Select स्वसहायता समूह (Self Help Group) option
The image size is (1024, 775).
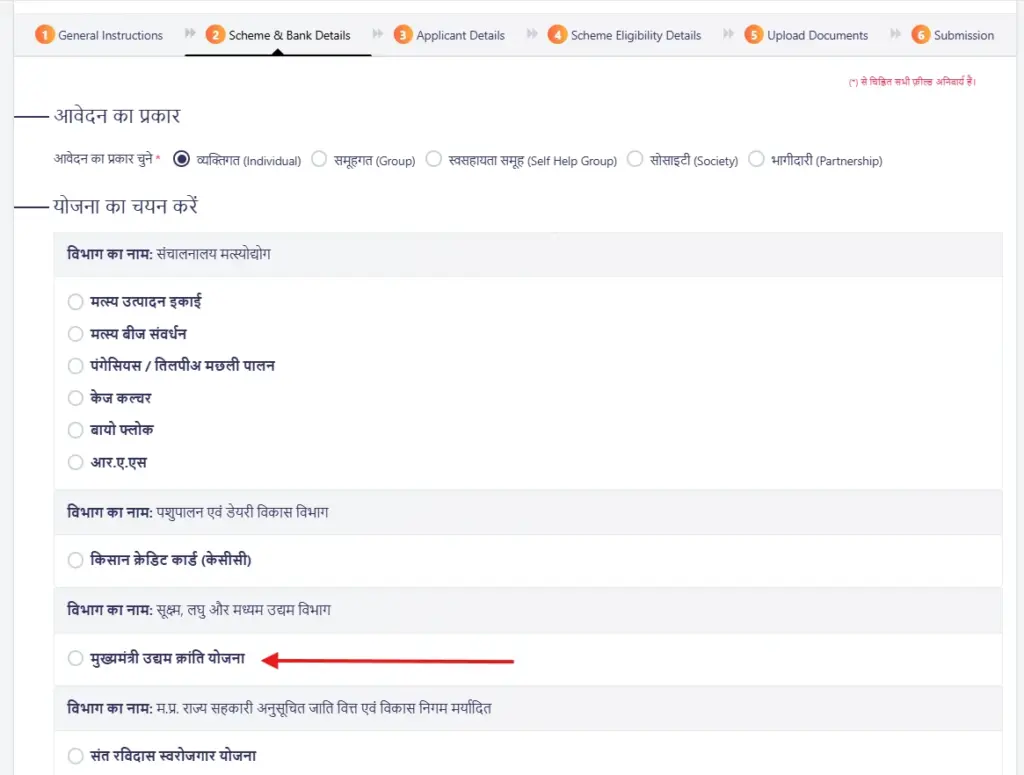(434, 159)
